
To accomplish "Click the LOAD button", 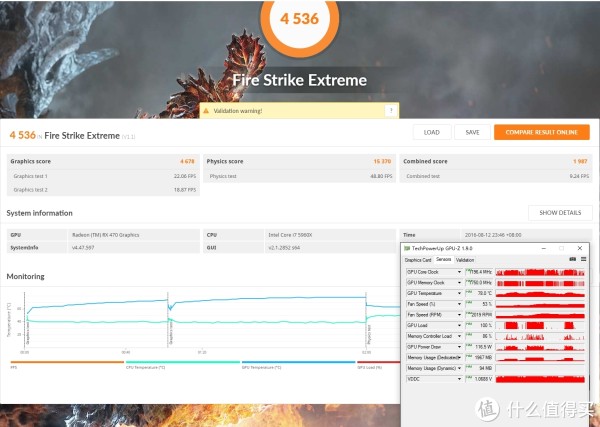I will pyautogui.click(x=432, y=132).
